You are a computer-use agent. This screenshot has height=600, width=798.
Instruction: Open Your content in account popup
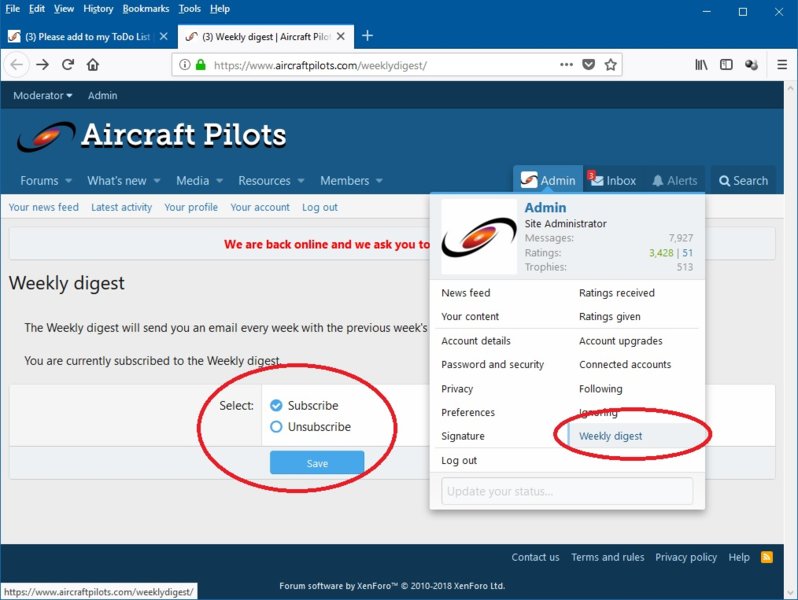470,317
